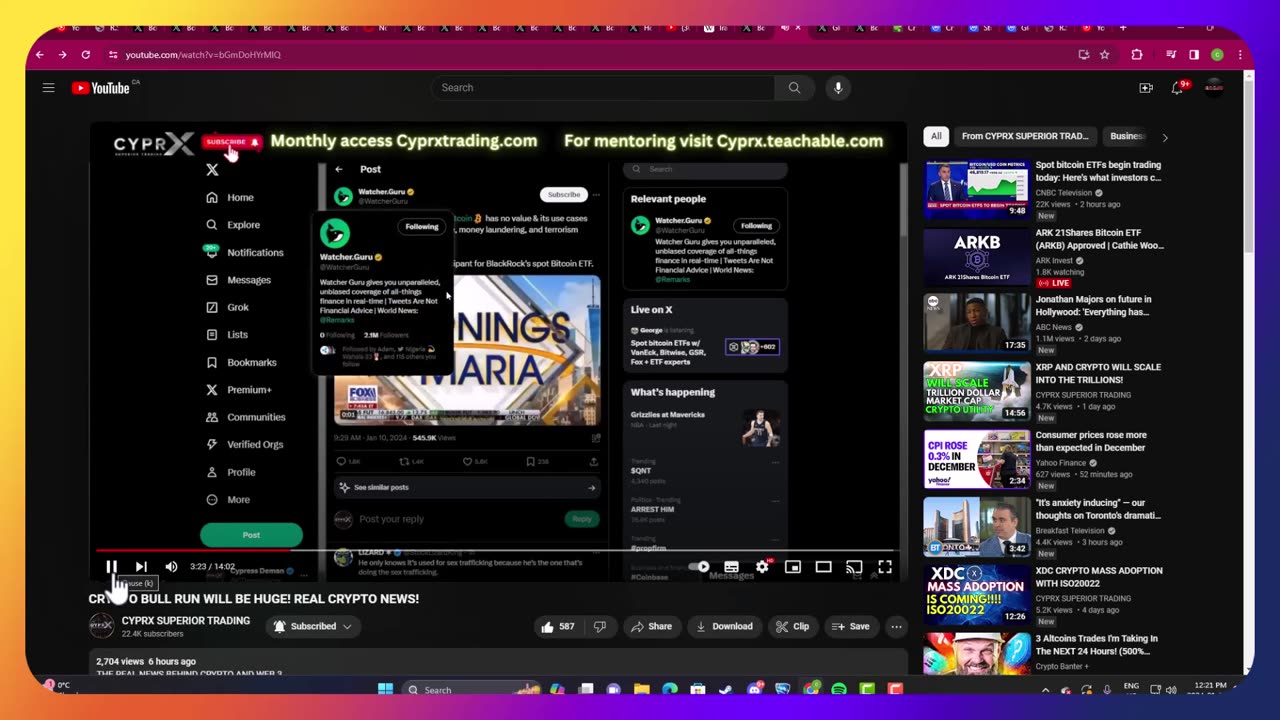Enter full screen mode
Viewport: 1280px width, 720px height.
[885, 567]
